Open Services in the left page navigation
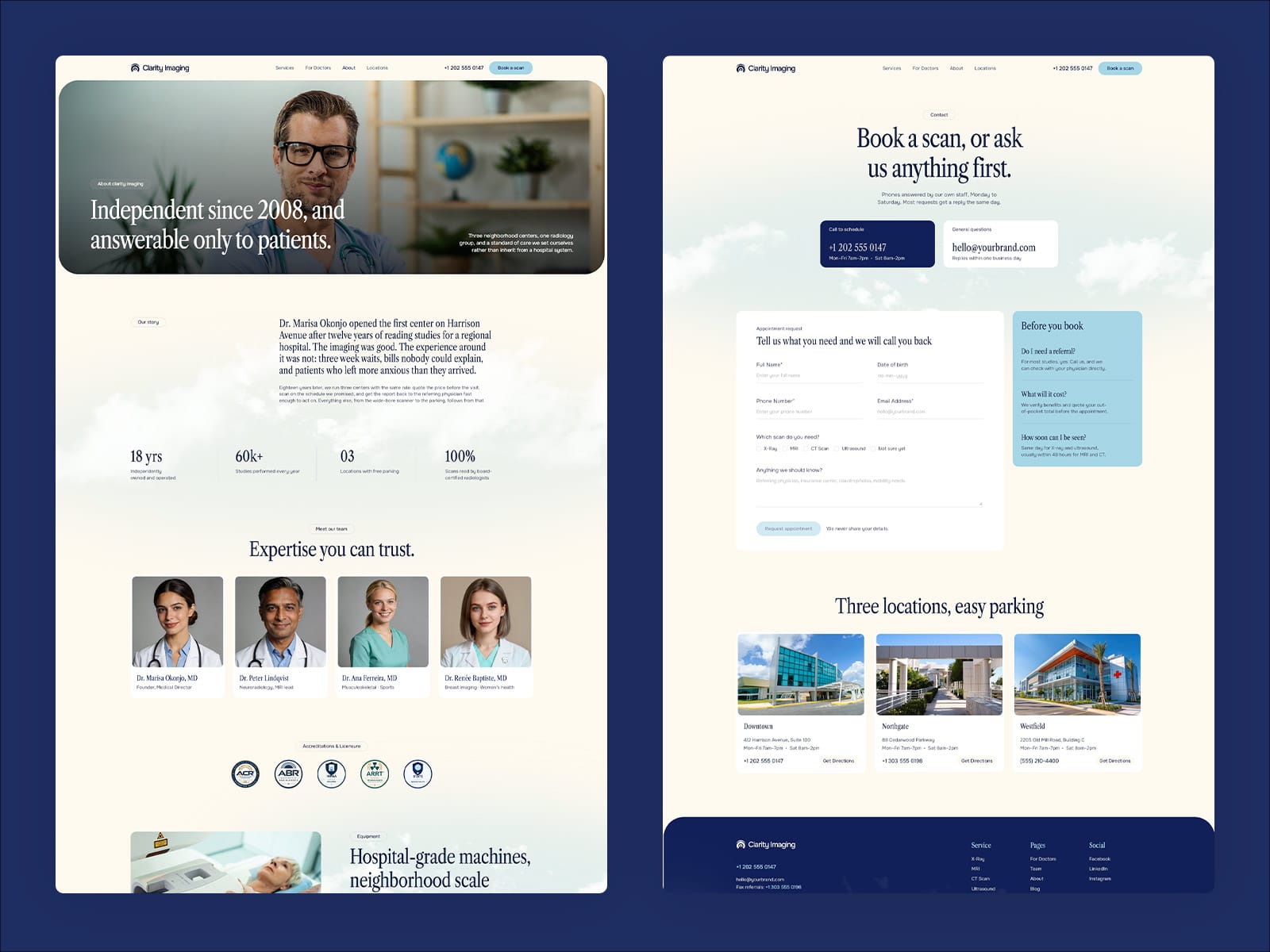1270x952 pixels. [x=285, y=68]
